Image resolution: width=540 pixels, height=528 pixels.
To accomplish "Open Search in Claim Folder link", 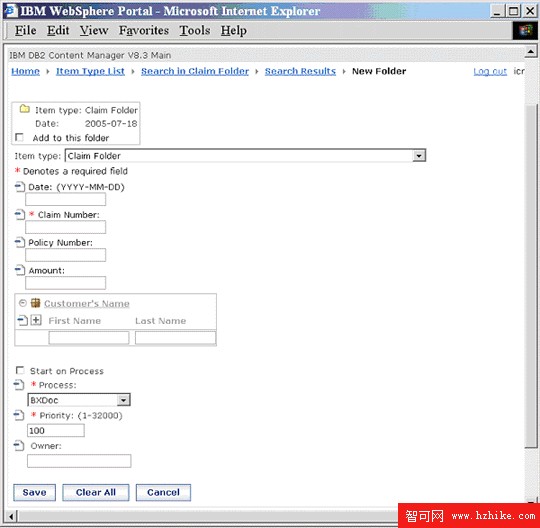I will [195, 71].
